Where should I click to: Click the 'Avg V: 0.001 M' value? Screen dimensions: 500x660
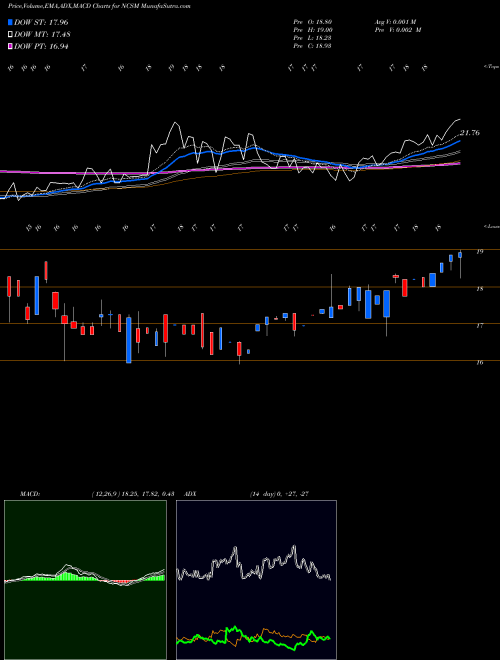click(395, 22)
